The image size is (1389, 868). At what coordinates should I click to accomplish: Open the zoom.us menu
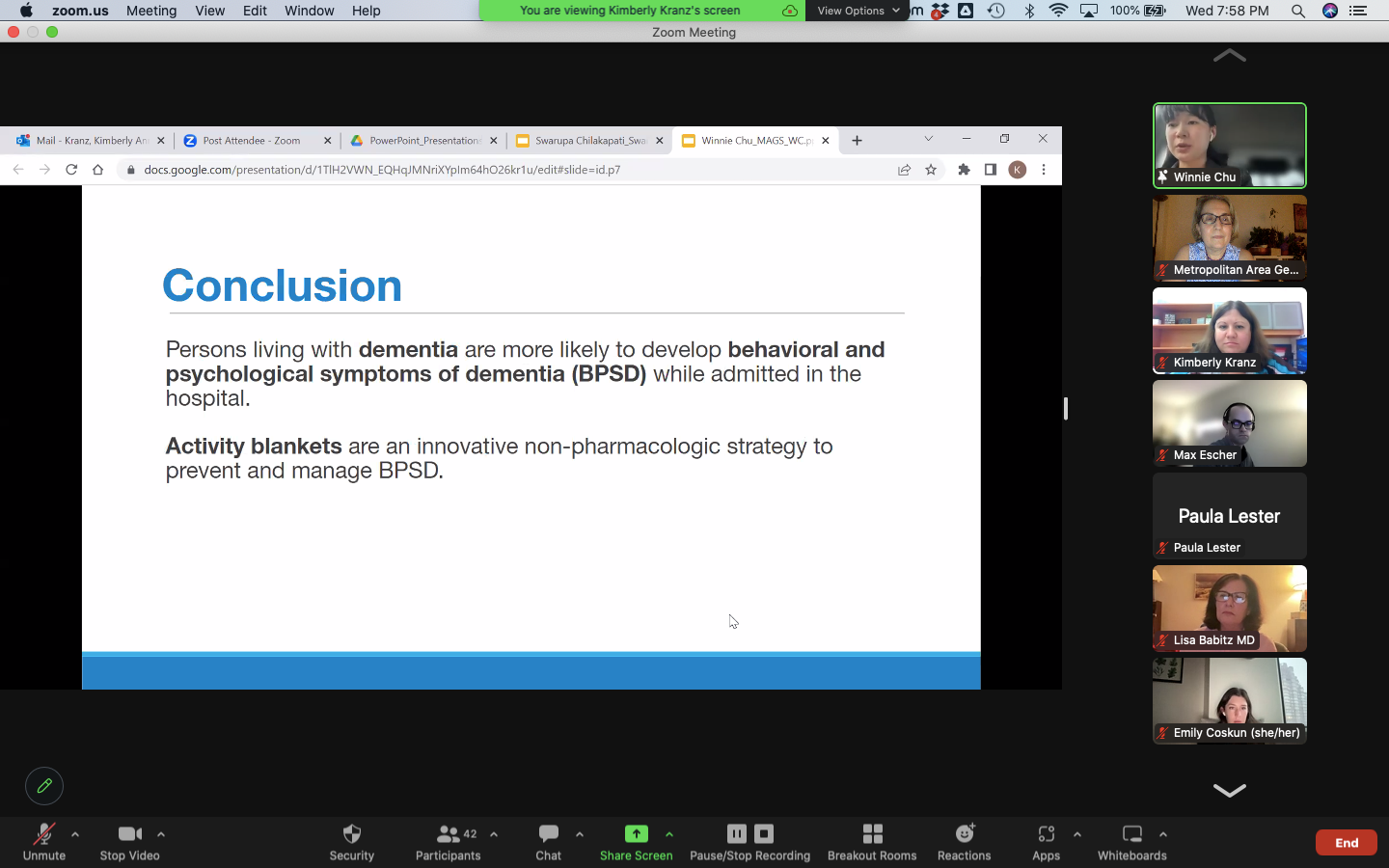[x=80, y=11]
